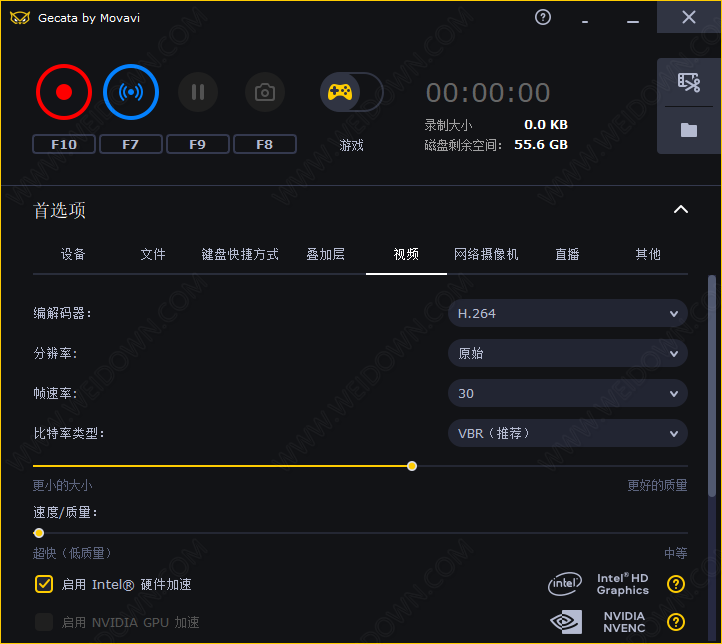Take a screenshot with the camera icon
Viewport: 722px width, 644px height.
pyautogui.click(x=265, y=93)
